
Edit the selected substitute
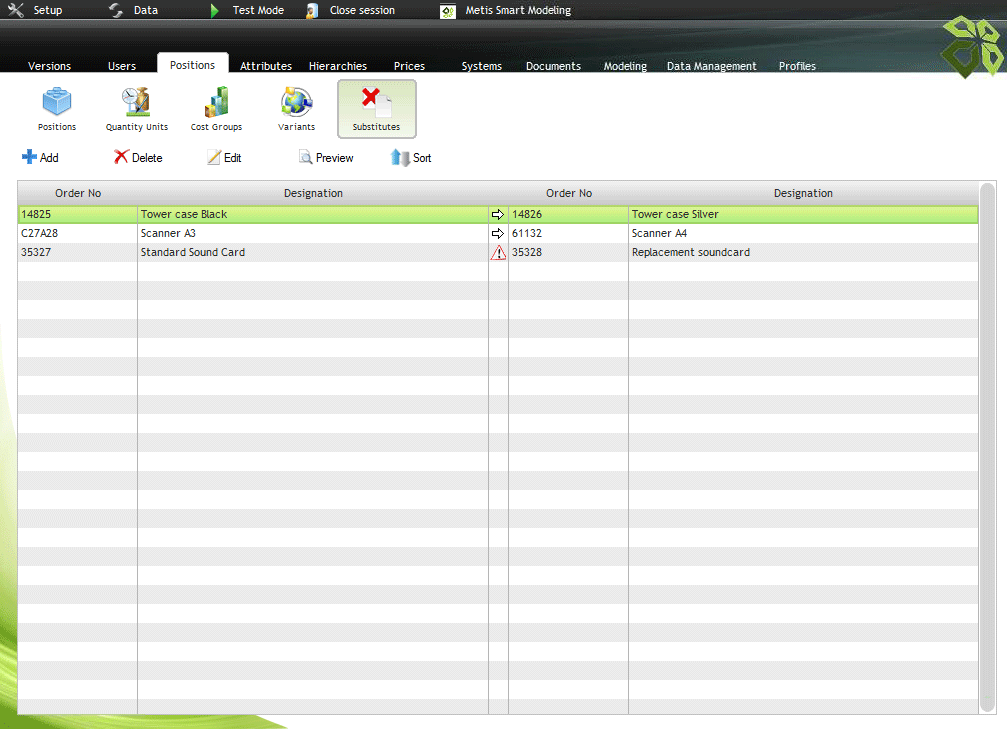point(224,158)
